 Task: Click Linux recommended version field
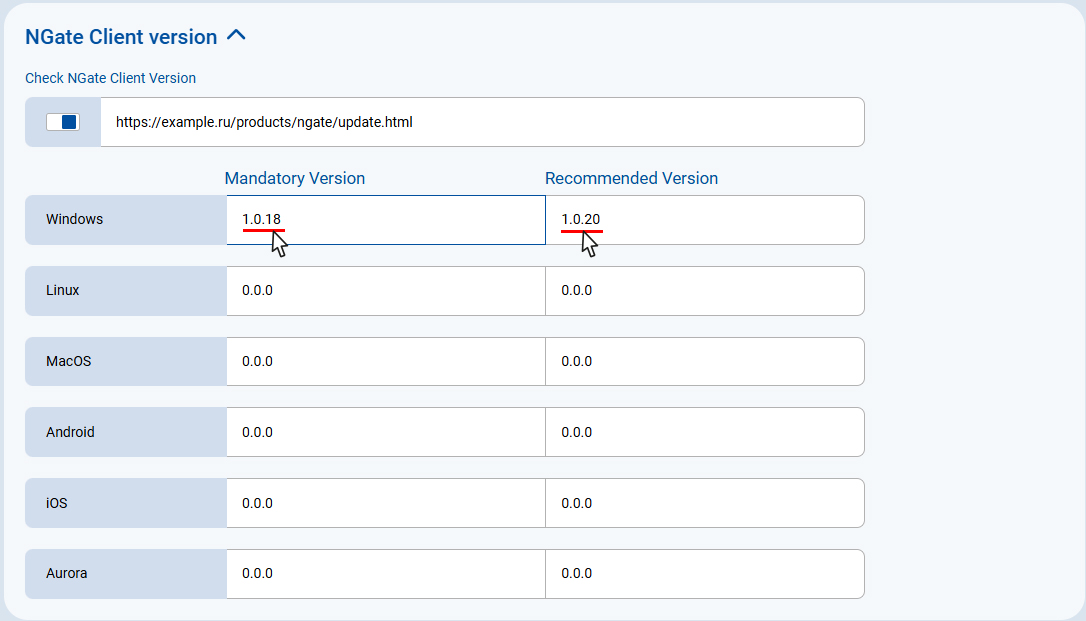click(x=704, y=291)
